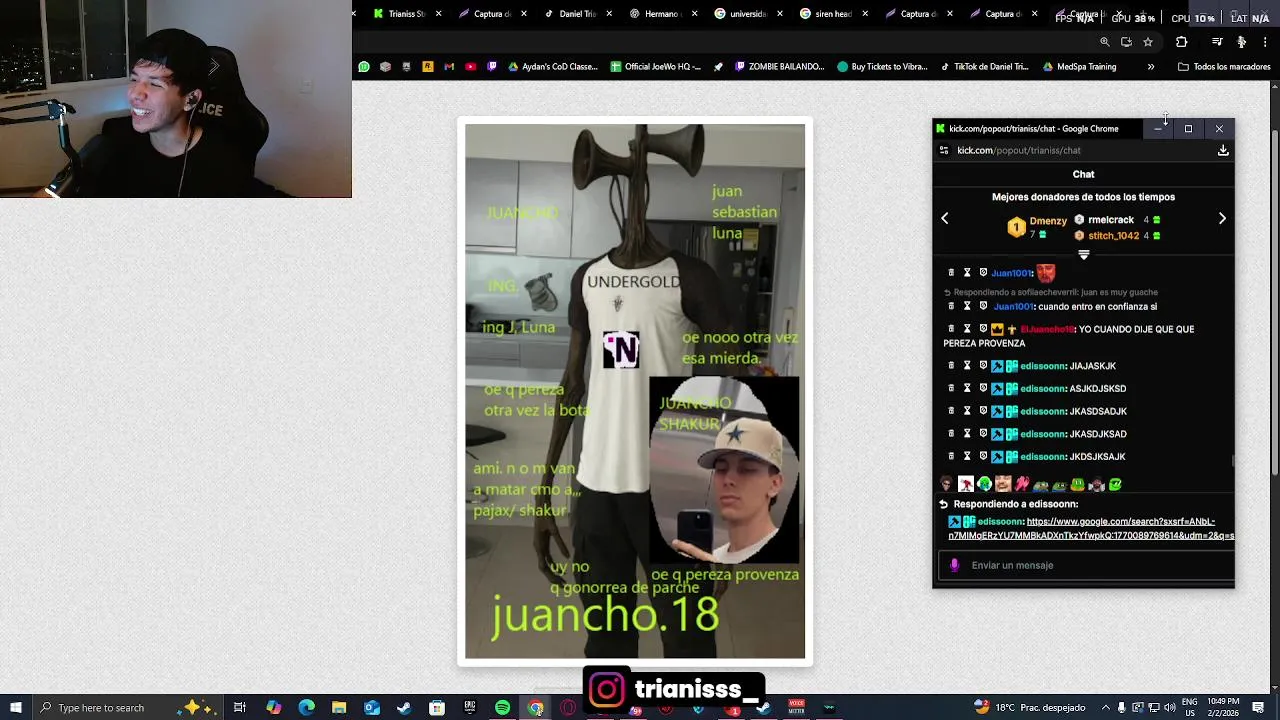Switch to the Trianiss Stream tab

[407, 14]
